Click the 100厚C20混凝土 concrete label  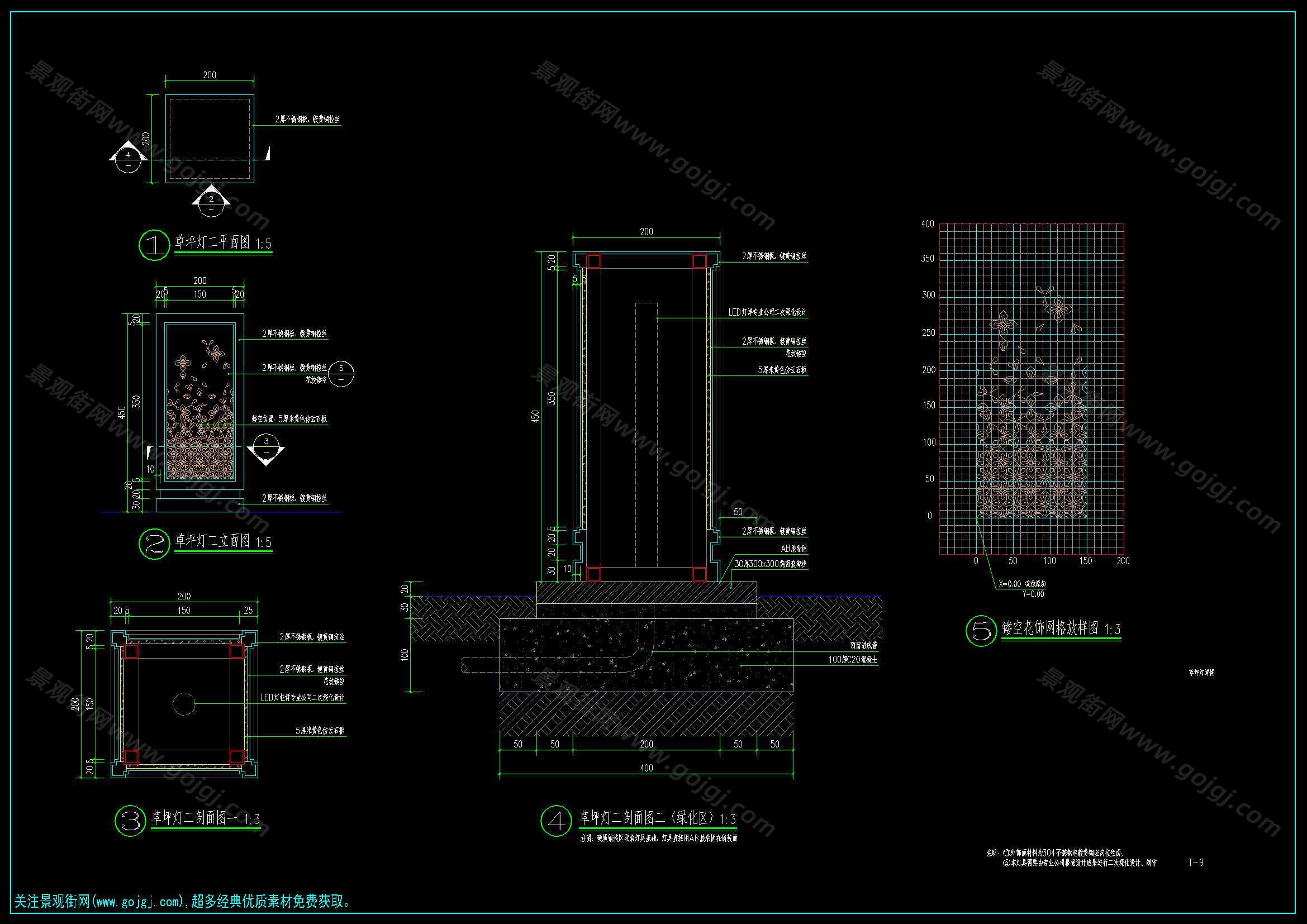click(x=852, y=660)
